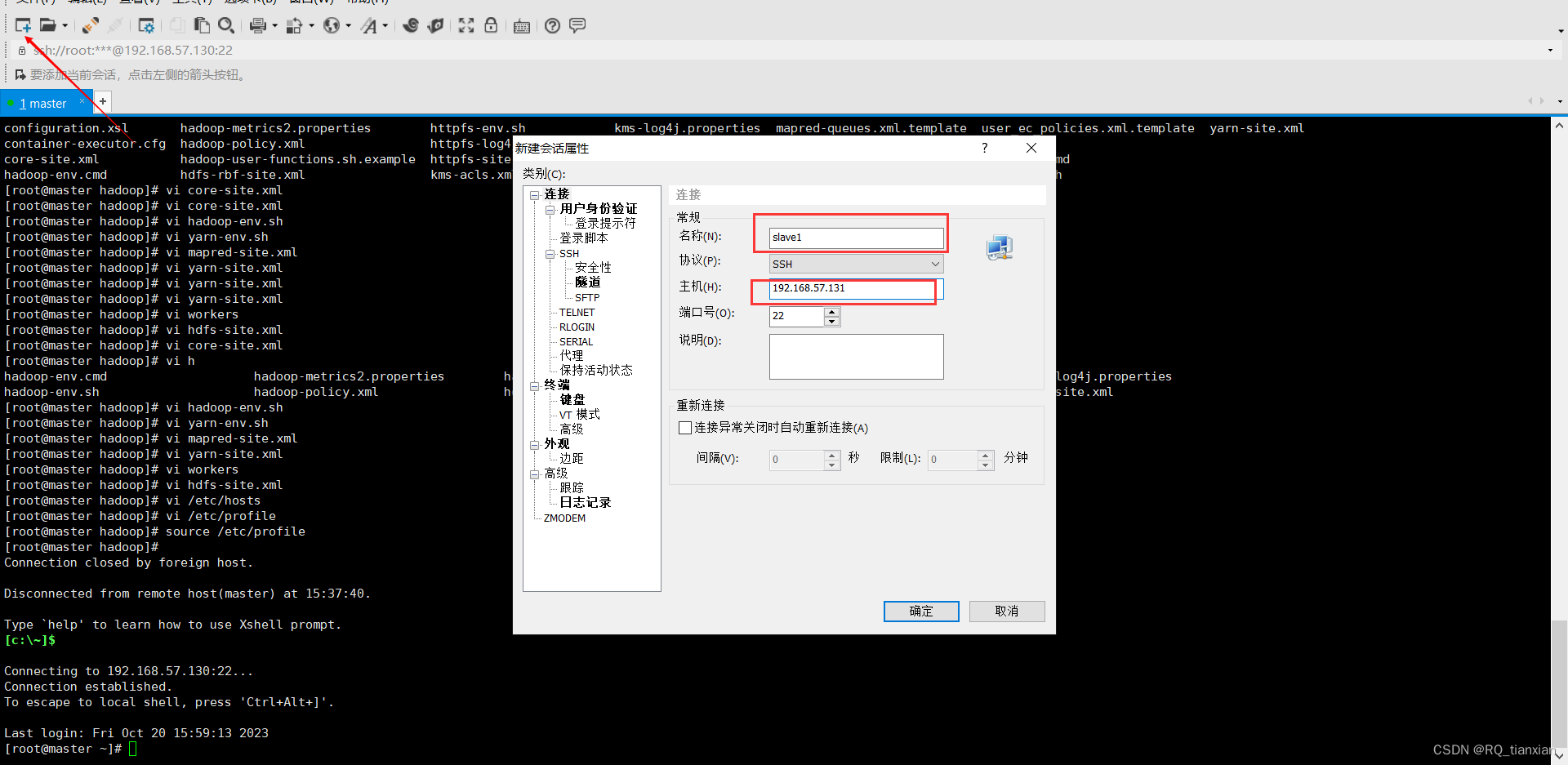
Task: Select VT 模式 in category tree
Action: click(x=580, y=415)
